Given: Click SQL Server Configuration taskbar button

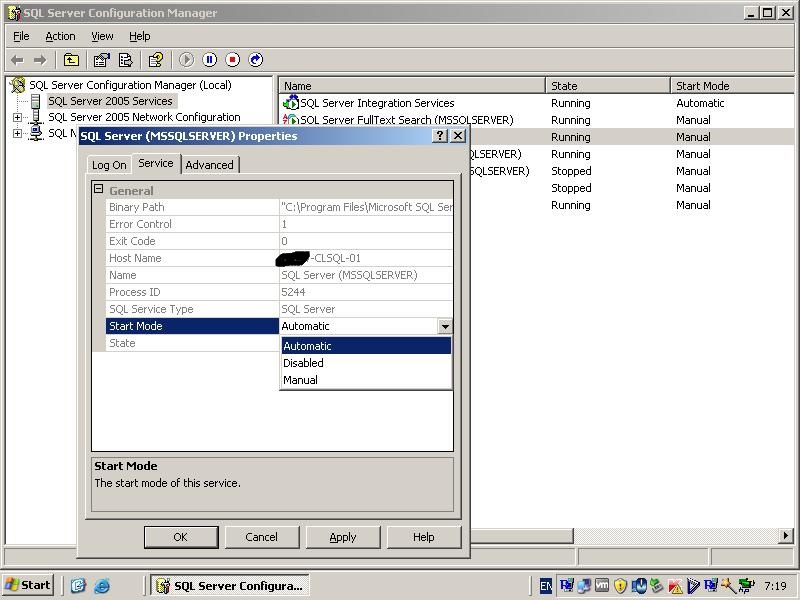Looking at the screenshot, I should (231, 586).
